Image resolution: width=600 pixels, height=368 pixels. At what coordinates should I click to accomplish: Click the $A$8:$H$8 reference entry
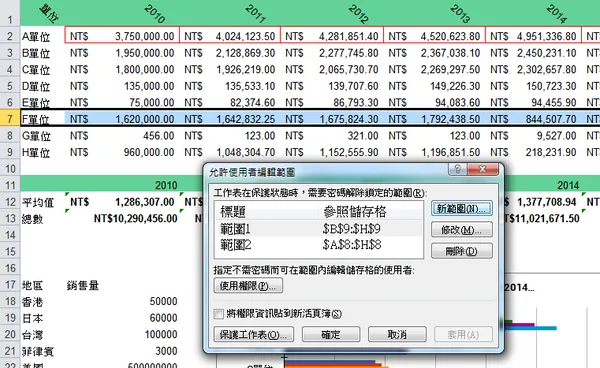click(x=352, y=244)
